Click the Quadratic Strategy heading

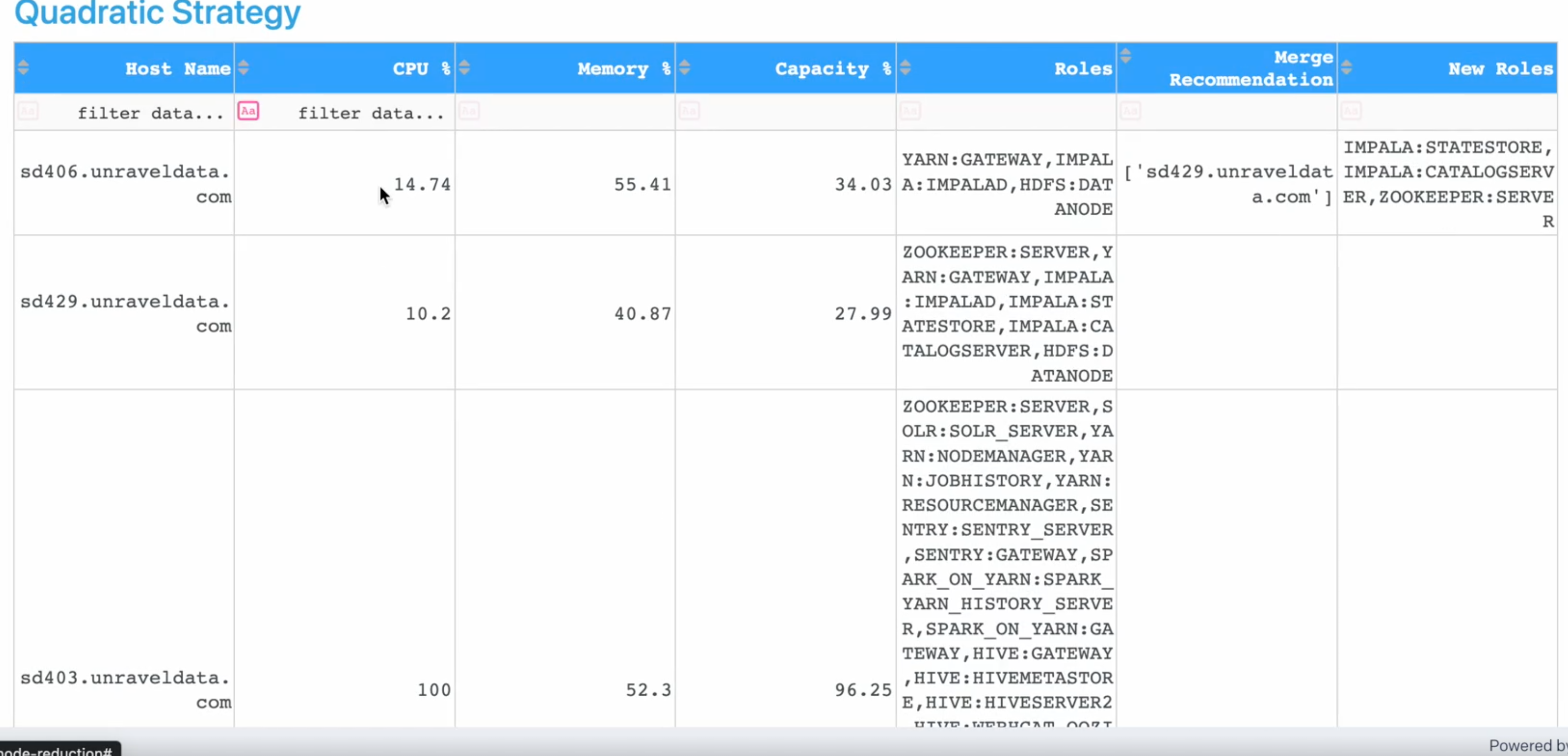158,13
